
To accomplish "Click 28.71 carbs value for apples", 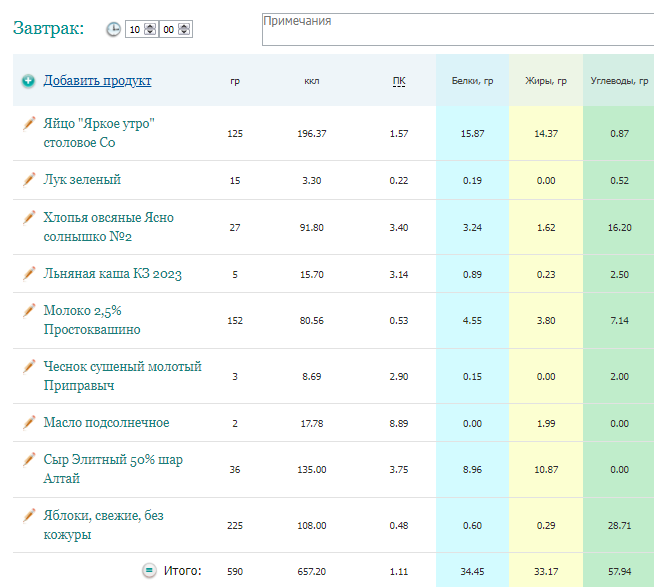I will (620, 526).
